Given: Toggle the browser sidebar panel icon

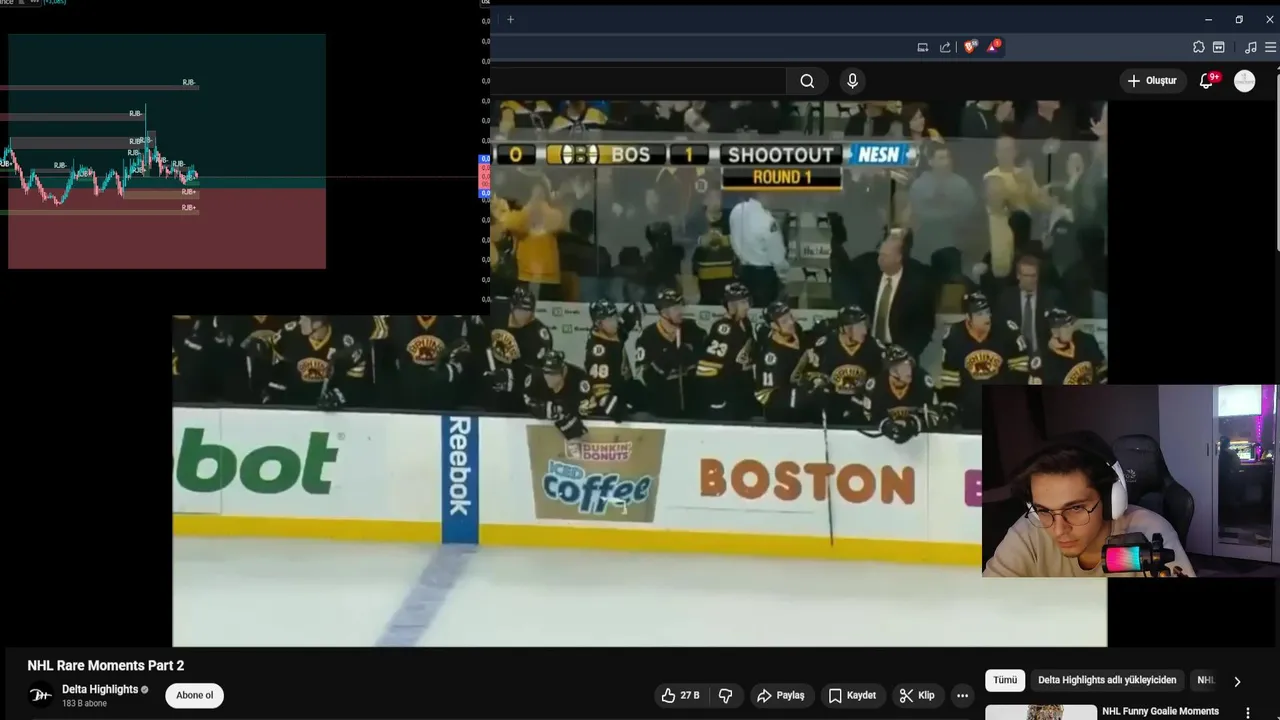Looking at the screenshot, I should click(1218, 47).
